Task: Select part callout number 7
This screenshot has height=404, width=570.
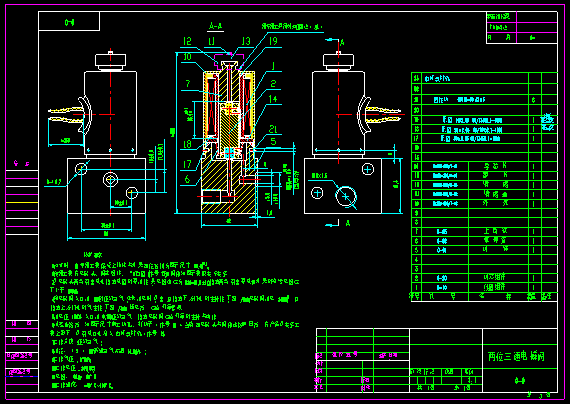Action: click(x=188, y=83)
